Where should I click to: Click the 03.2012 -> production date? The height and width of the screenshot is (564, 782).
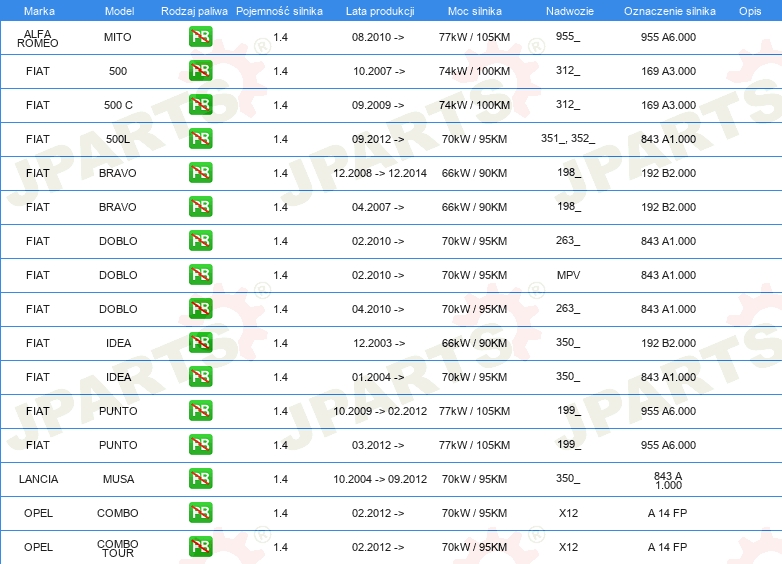(378, 445)
